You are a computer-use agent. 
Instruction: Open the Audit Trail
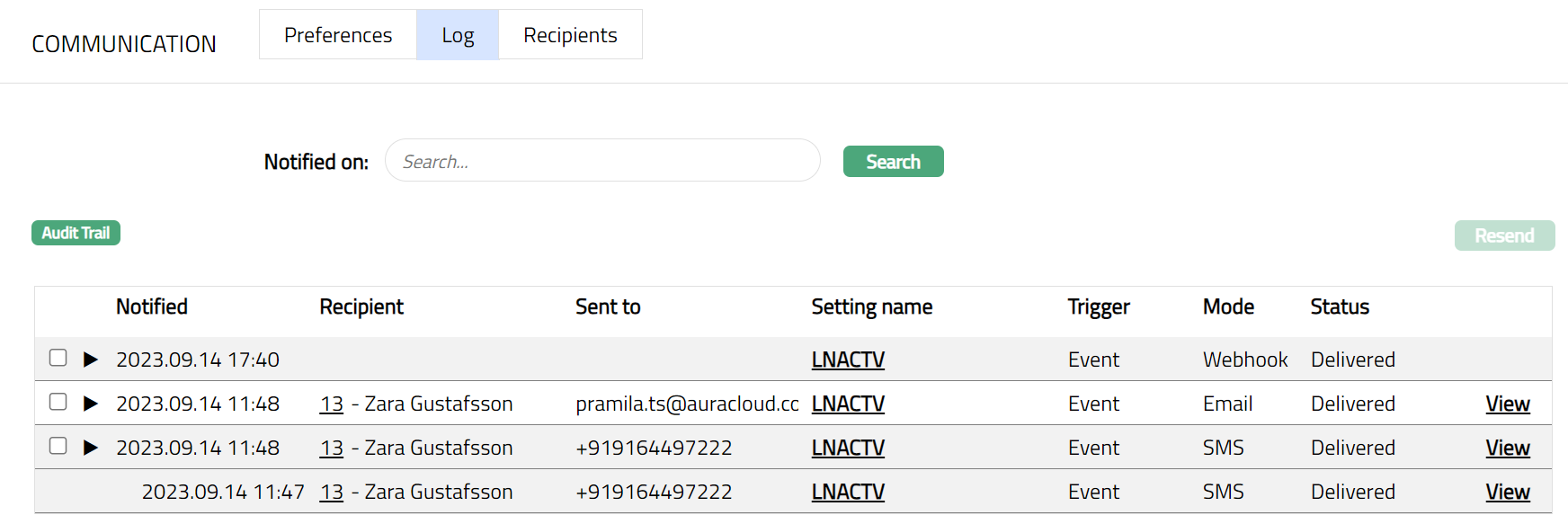tap(76, 233)
